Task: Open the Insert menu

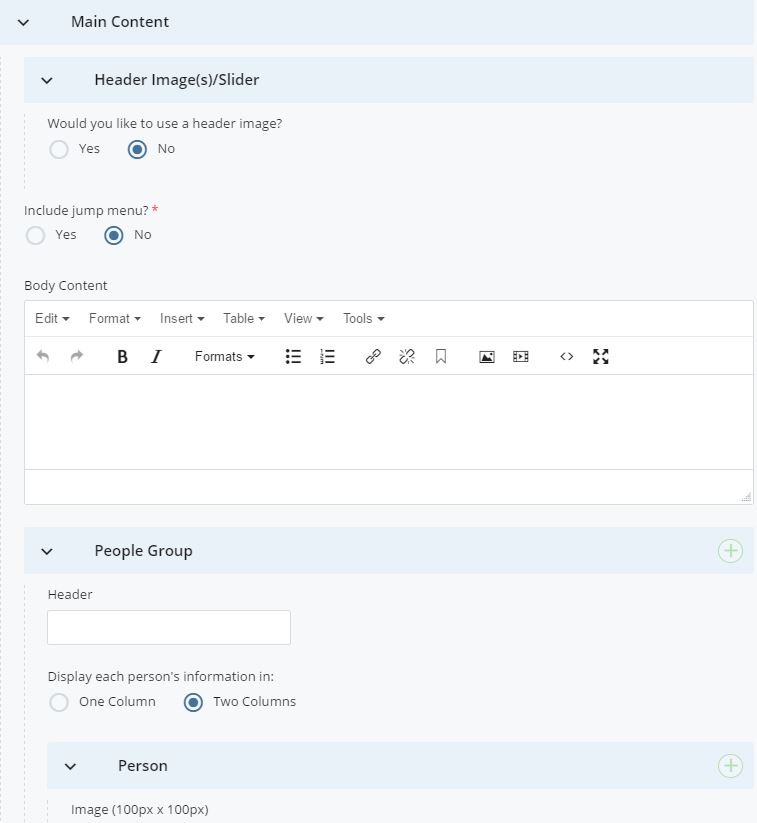Action: pos(181,319)
